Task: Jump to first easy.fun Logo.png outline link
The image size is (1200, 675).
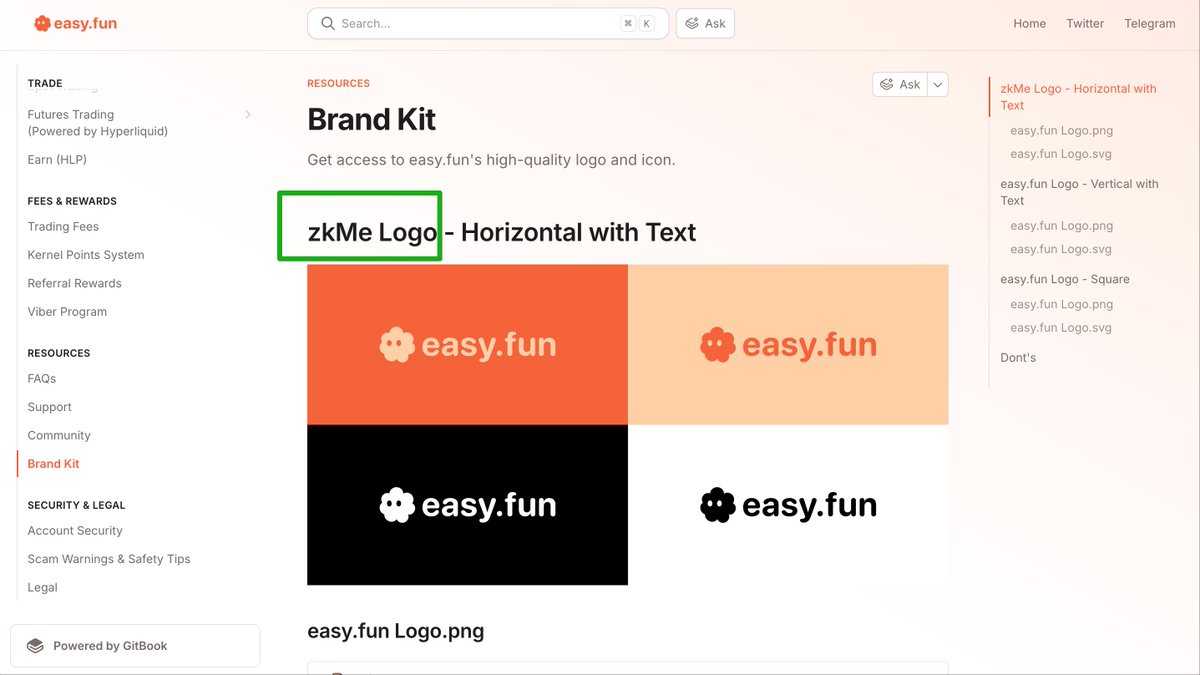Action: tap(1061, 131)
